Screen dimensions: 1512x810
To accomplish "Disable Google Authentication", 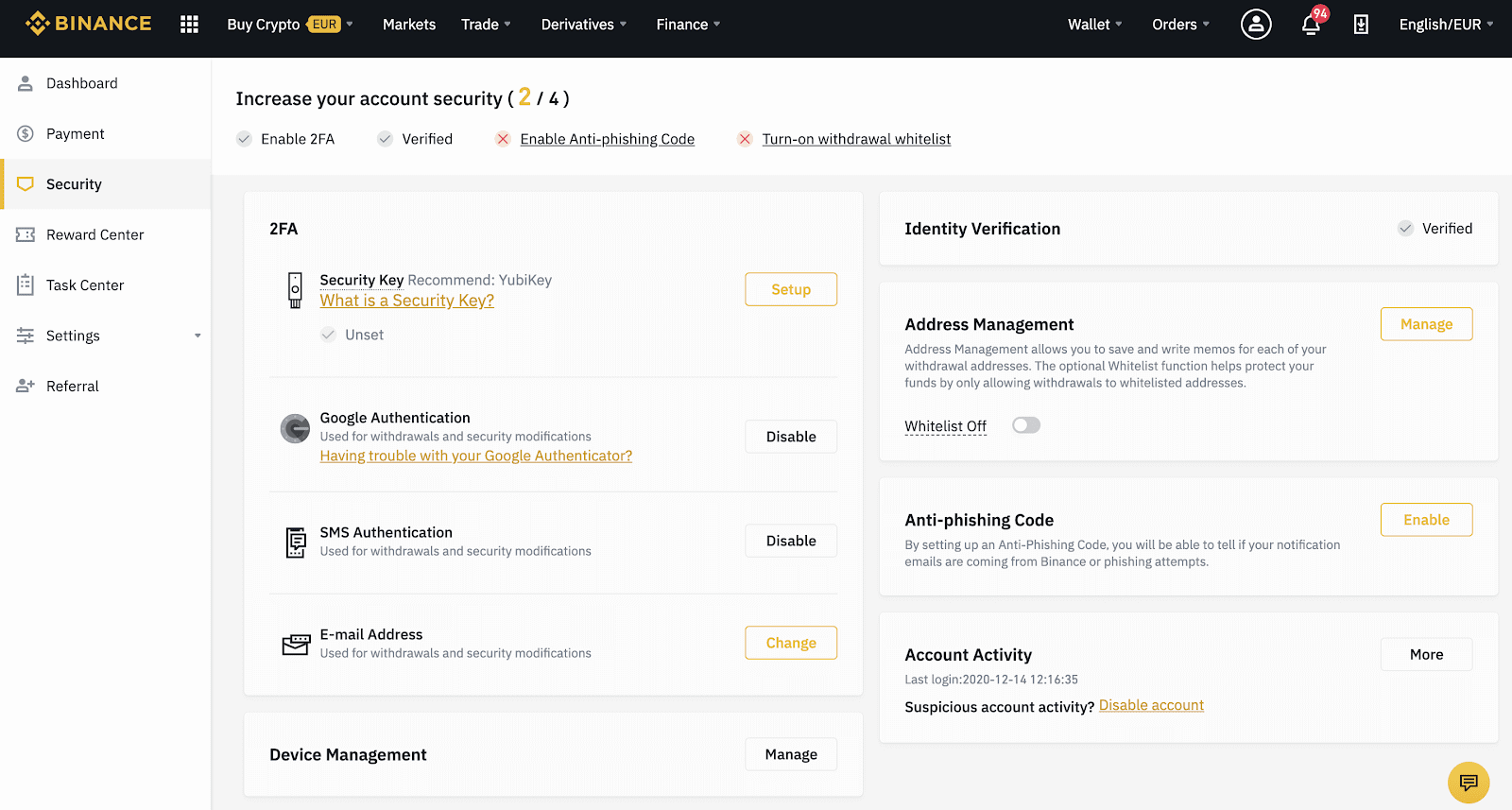I will pos(791,437).
